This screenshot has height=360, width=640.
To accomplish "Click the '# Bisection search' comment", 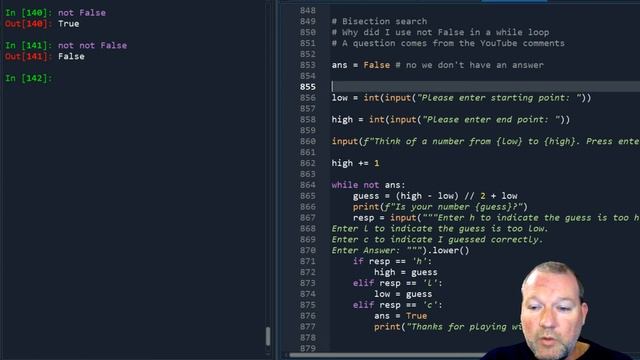I will point(379,21).
